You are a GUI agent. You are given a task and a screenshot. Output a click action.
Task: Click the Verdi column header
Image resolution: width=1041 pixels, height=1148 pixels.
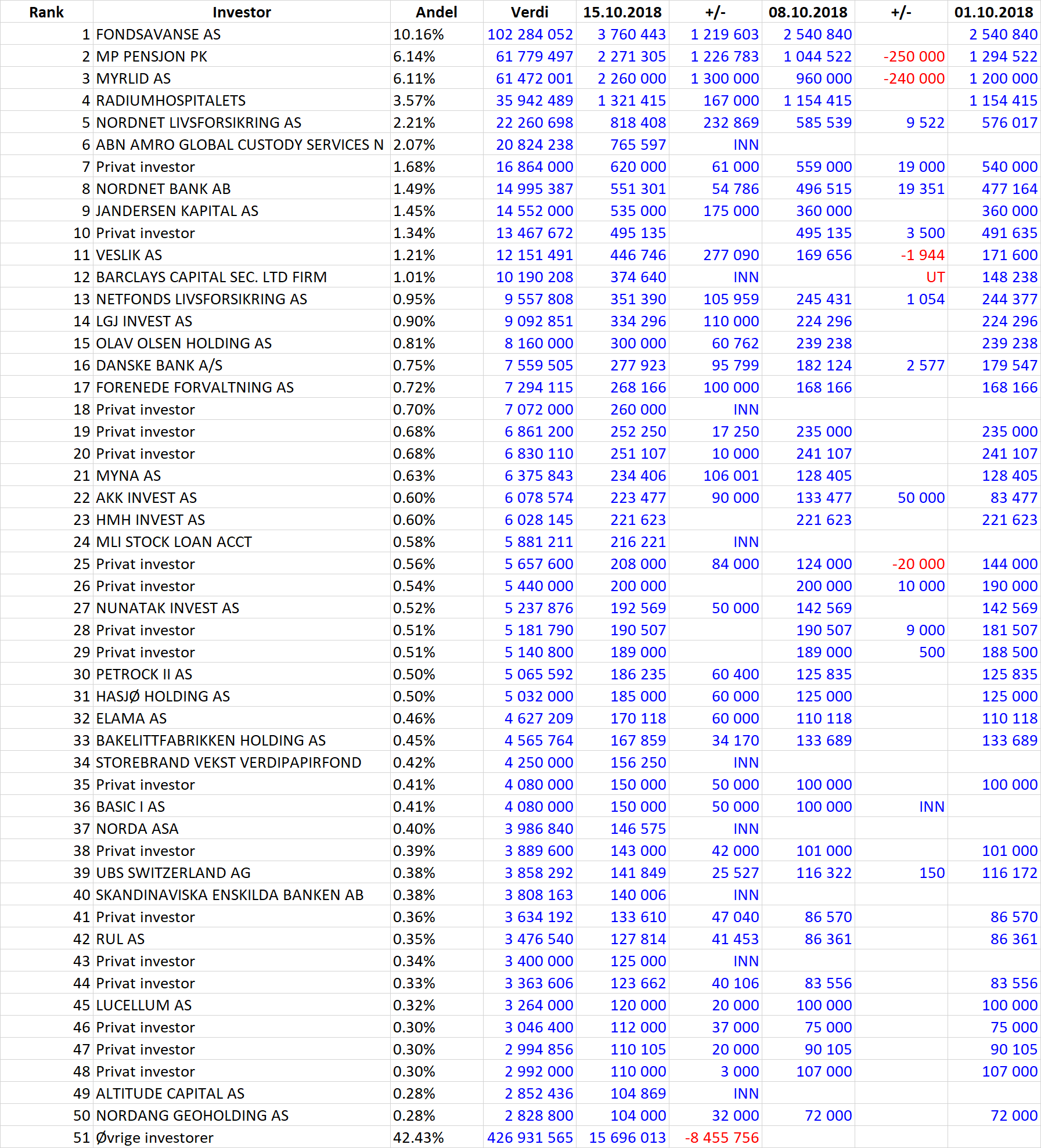point(529,12)
